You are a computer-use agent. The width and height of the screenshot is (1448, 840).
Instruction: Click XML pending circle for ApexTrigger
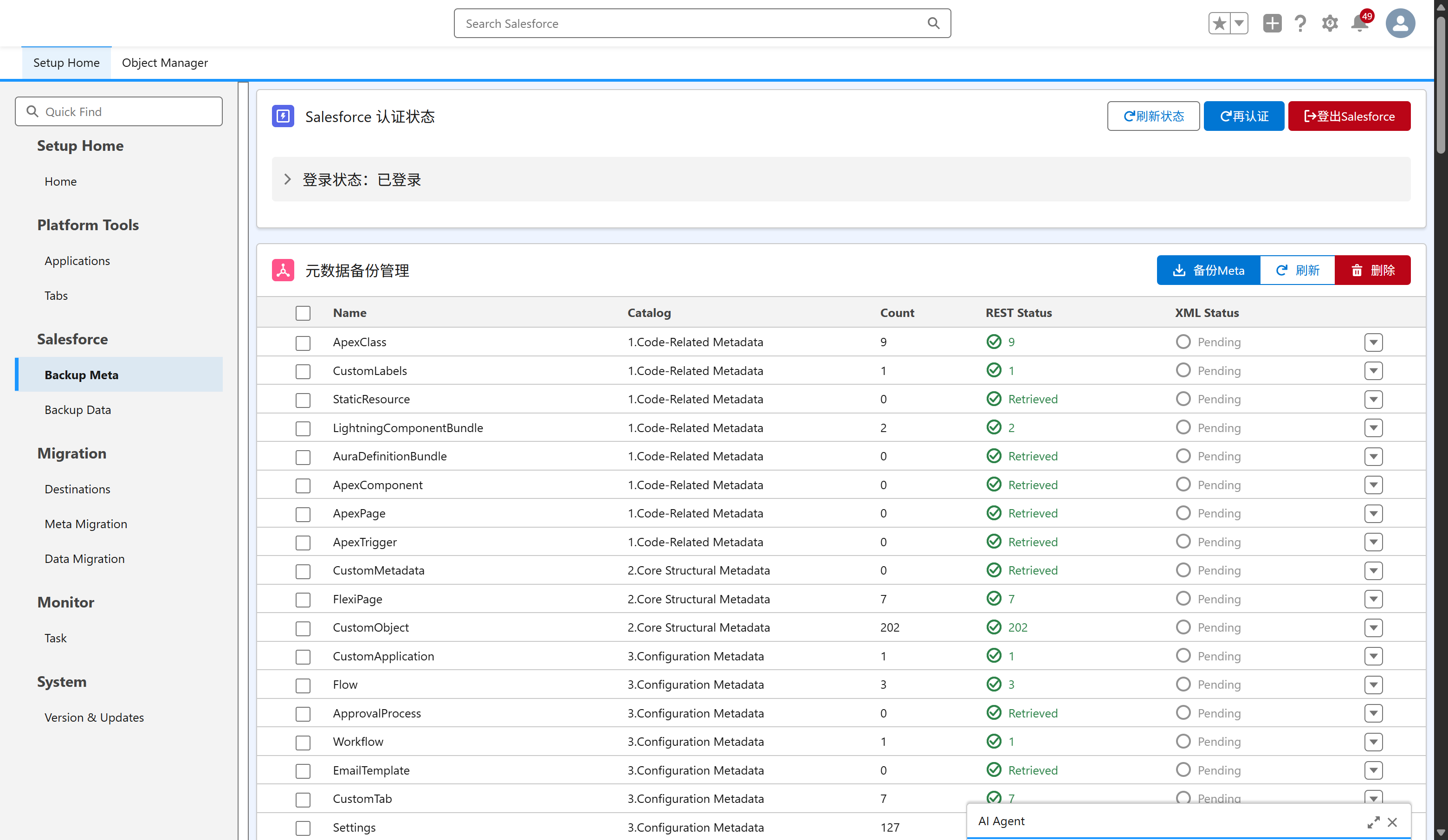point(1183,542)
